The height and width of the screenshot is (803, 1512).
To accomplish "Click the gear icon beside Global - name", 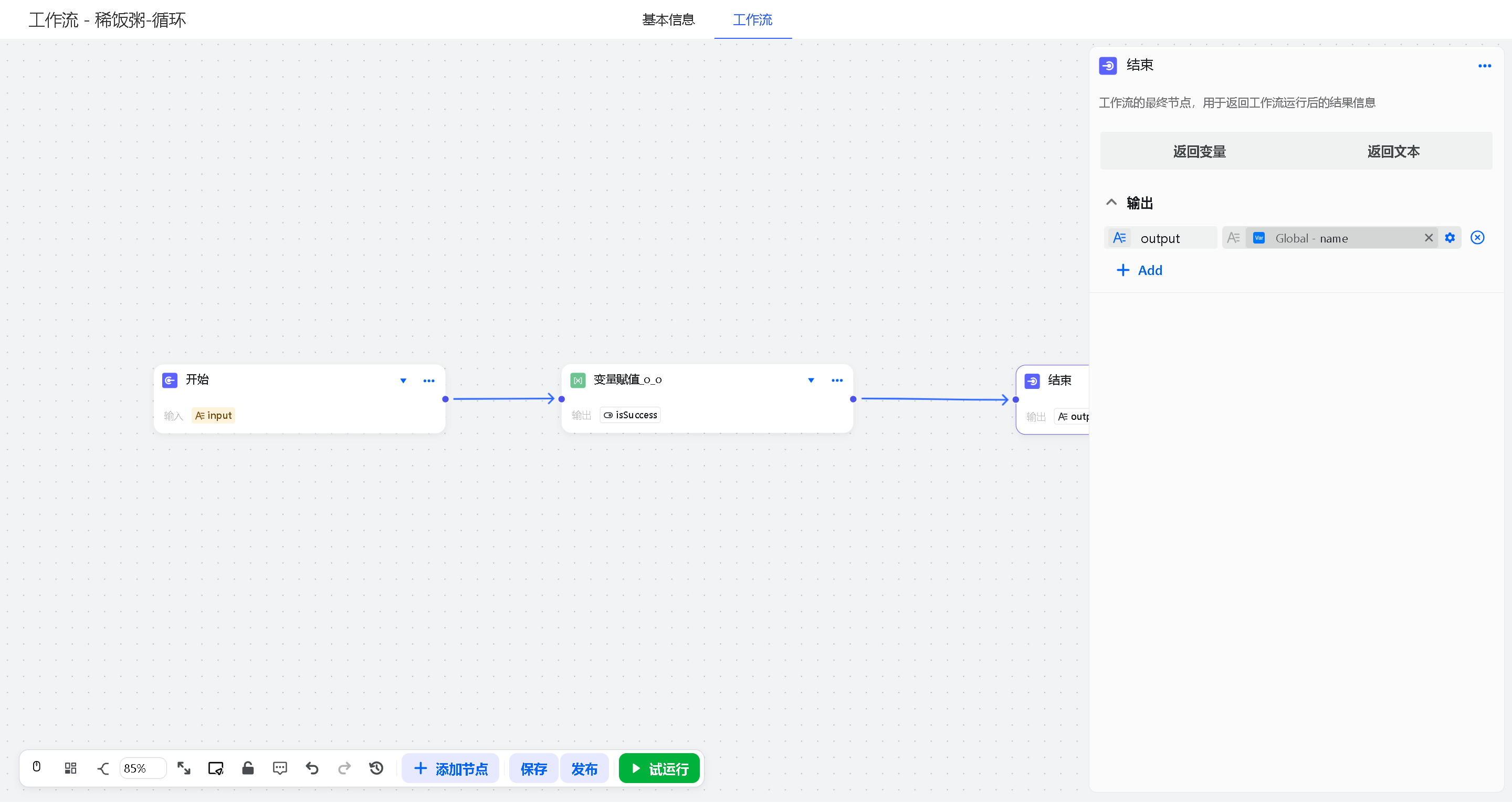I will (x=1450, y=238).
